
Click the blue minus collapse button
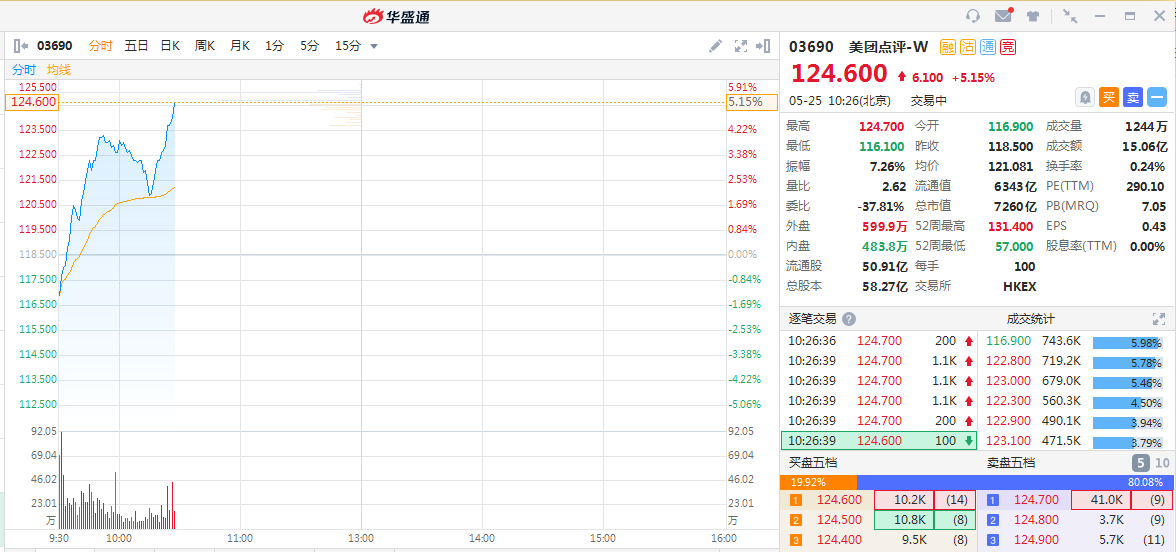pos(1157,97)
